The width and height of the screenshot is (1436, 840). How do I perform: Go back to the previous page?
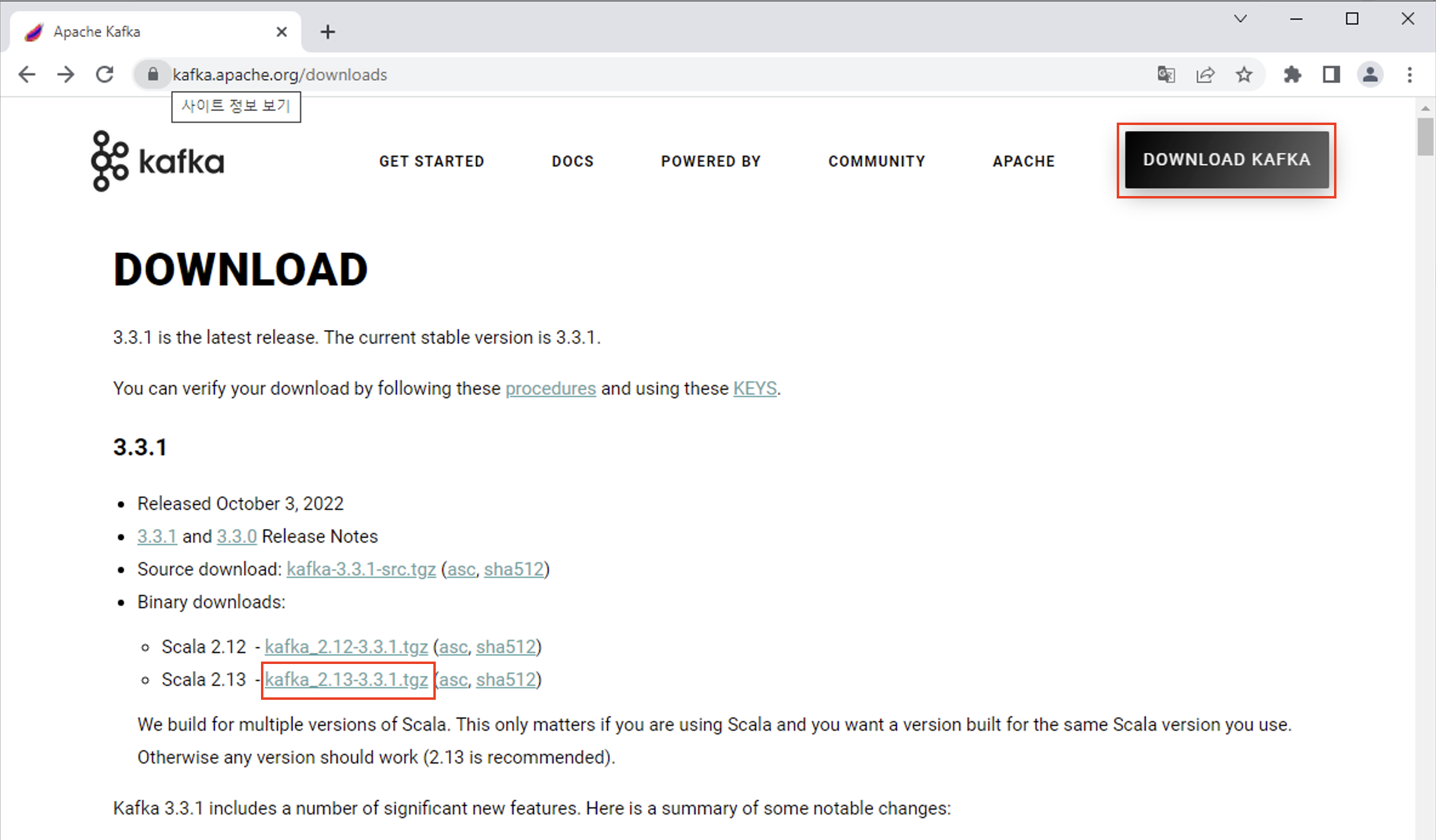coord(27,75)
